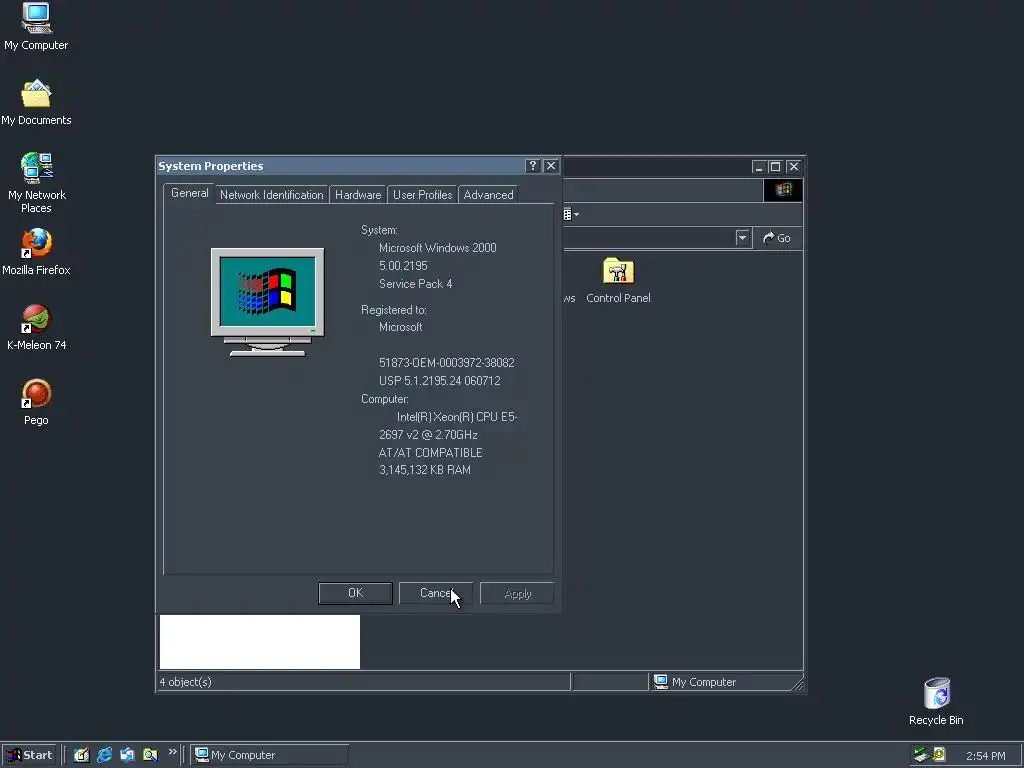This screenshot has width=1024, height=768.
Task: Click the 3,145,132 KB RAM text
Action: click(x=424, y=470)
